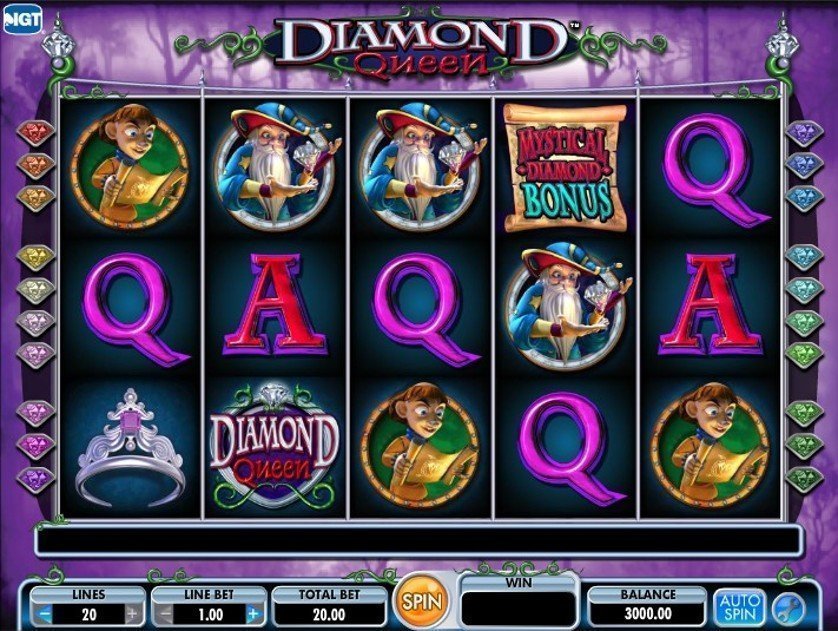Viewport: 838px width, 631px height.
Task: Click the Win amount display box
Action: (518, 607)
